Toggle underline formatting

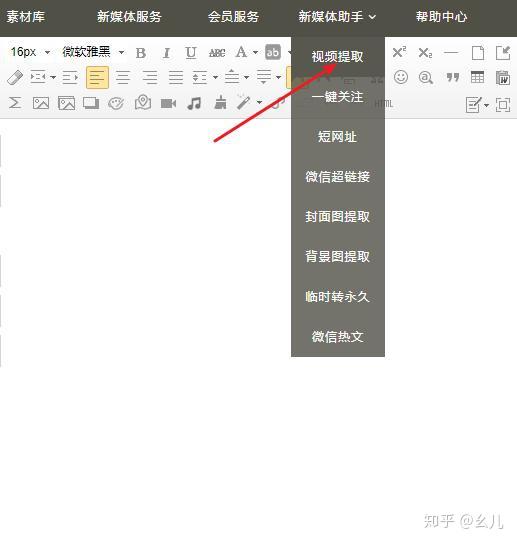click(x=191, y=53)
